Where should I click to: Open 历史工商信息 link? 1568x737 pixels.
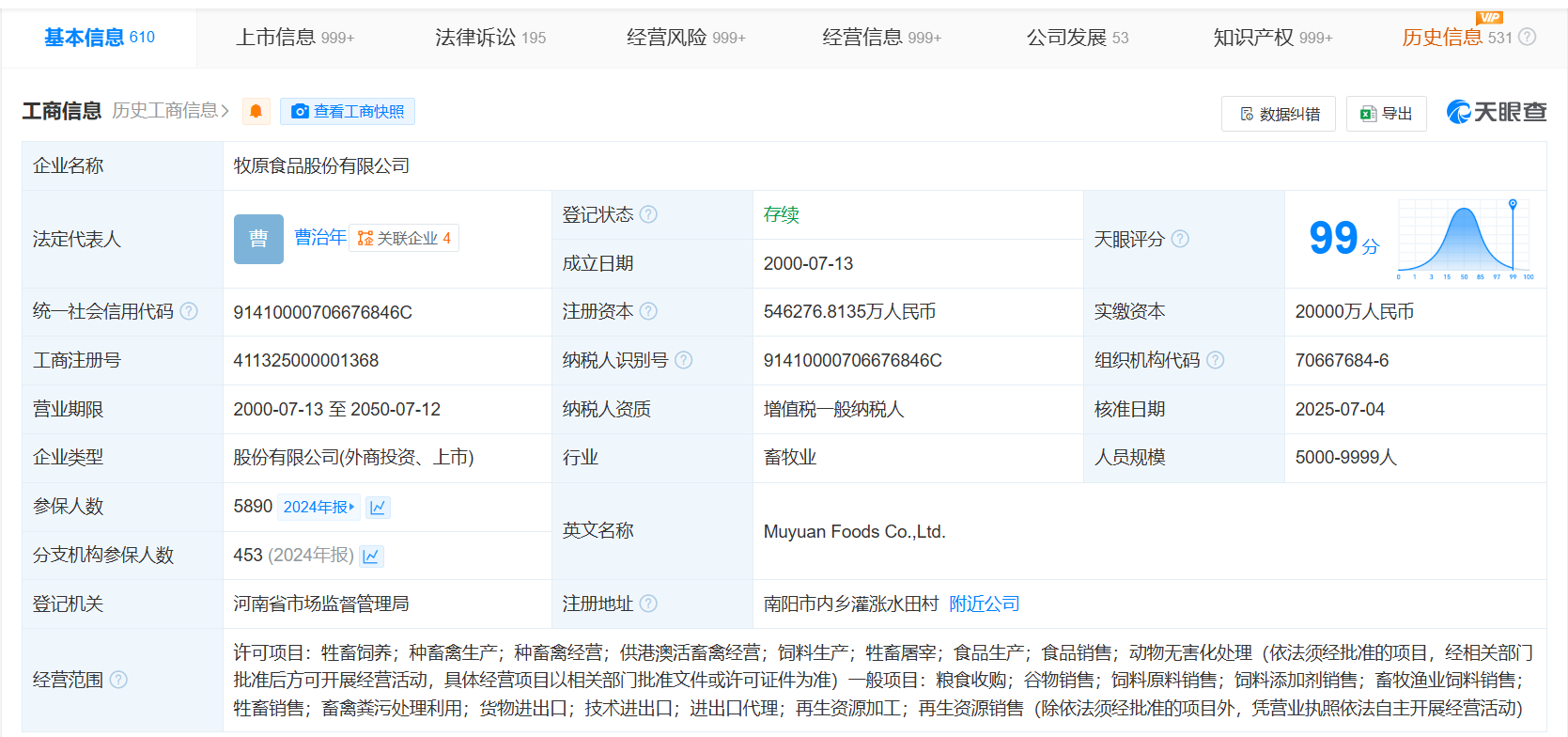[171, 111]
